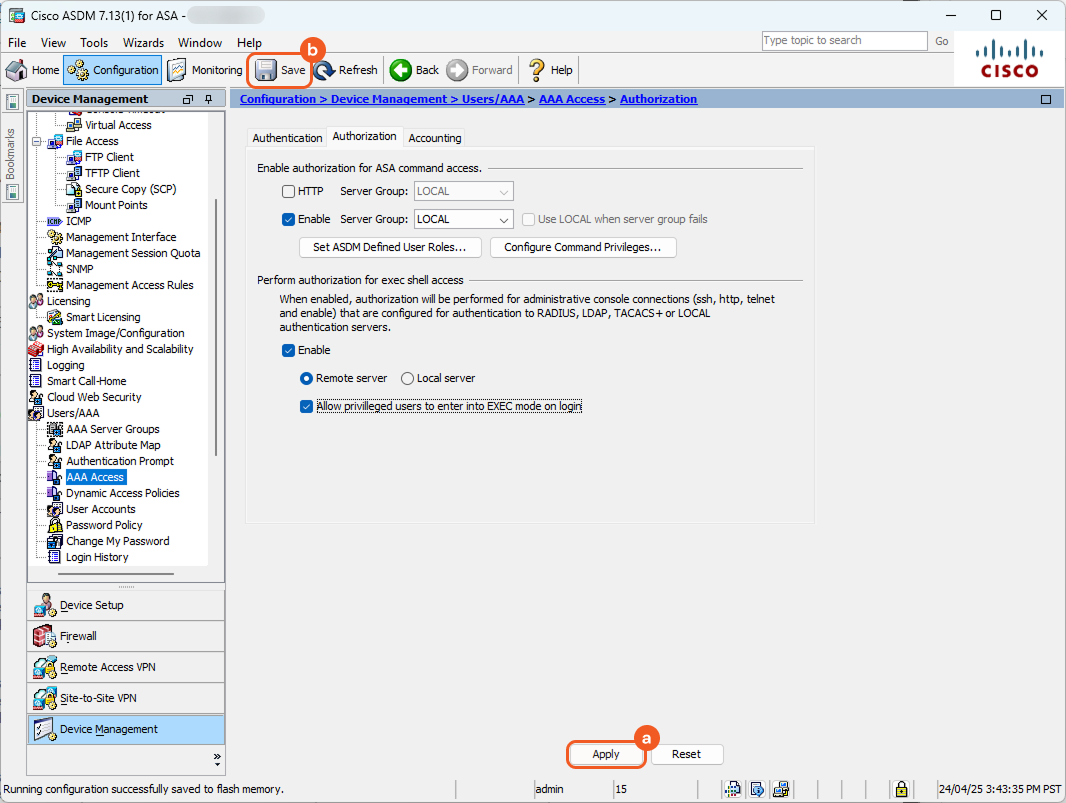
Task: Enable the HTTP authorization checkbox
Action: click(x=288, y=191)
